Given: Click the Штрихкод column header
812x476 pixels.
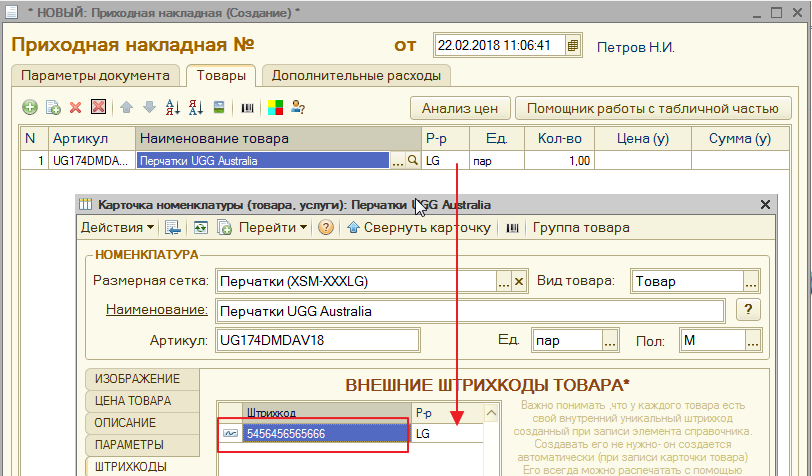Looking at the screenshot, I should pyautogui.click(x=327, y=412).
